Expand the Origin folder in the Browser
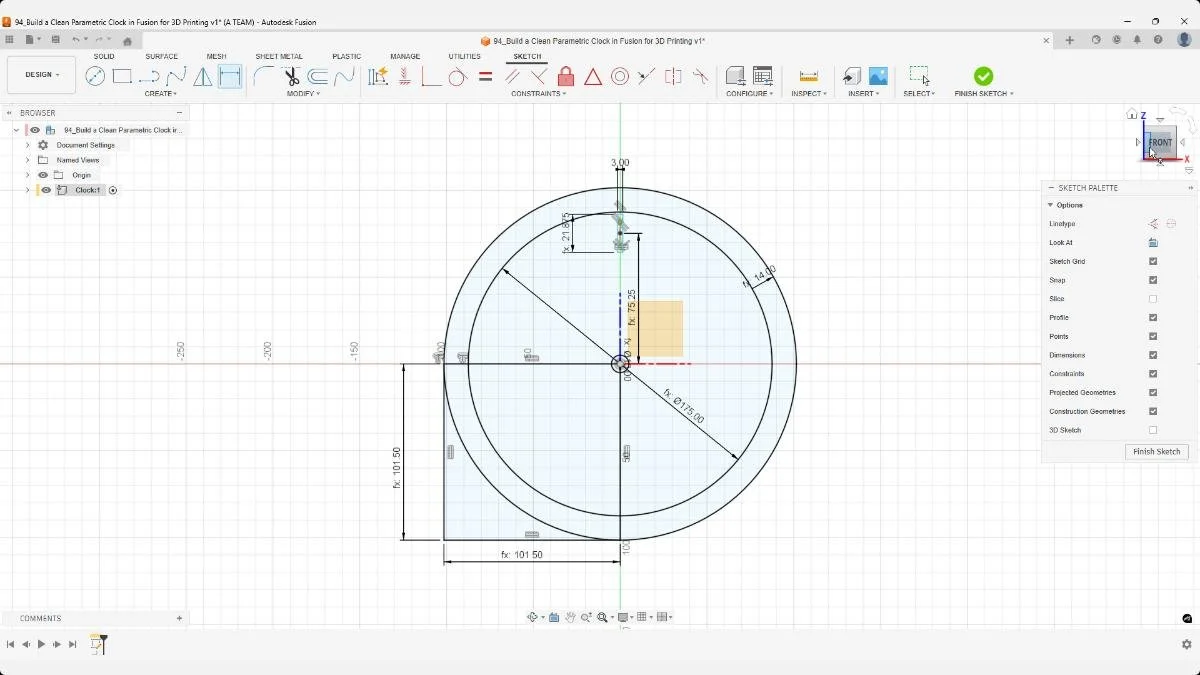Screen dimensions: 1200x675 click(28, 174)
